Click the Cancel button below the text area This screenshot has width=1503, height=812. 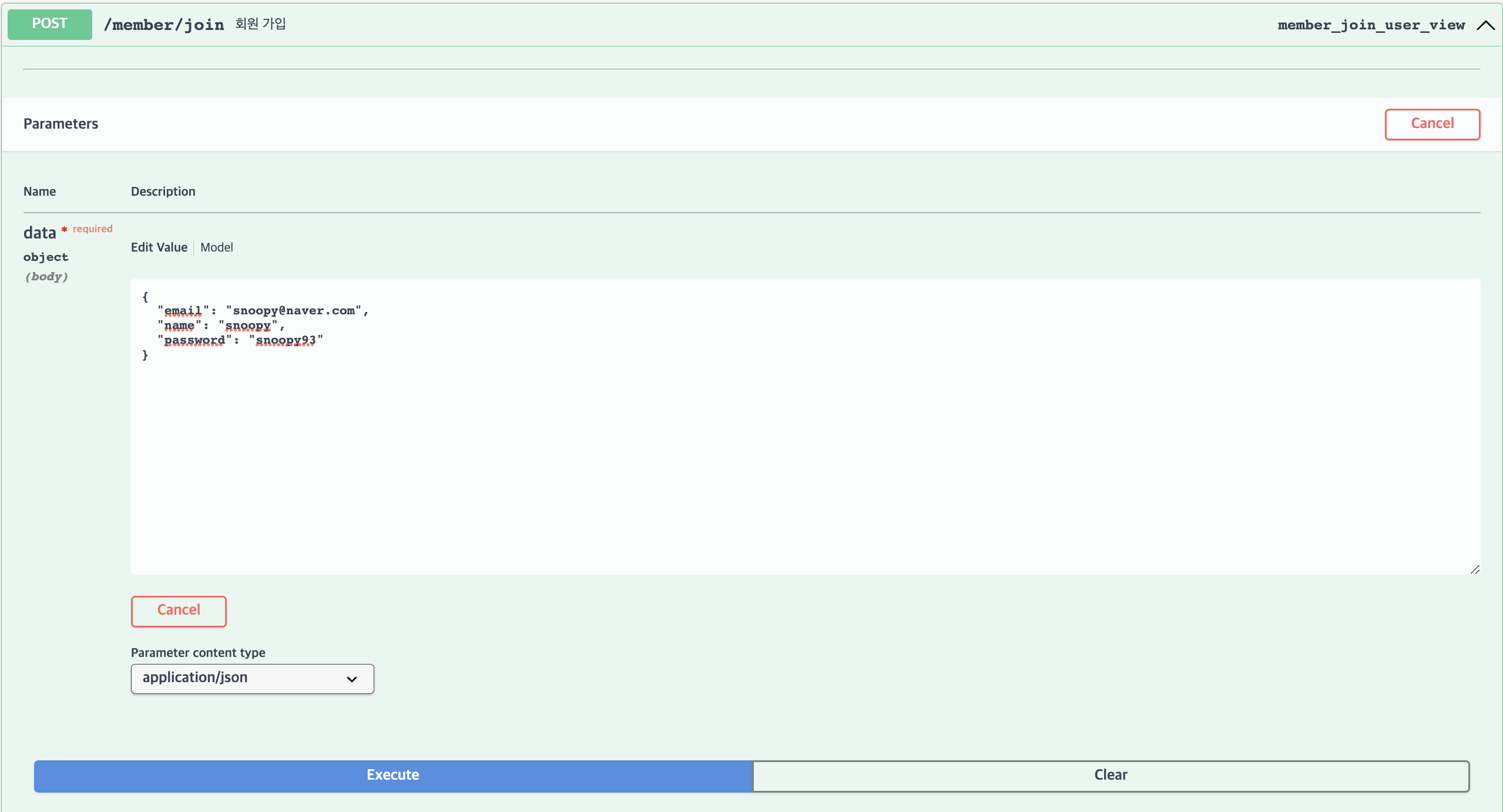[179, 611]
